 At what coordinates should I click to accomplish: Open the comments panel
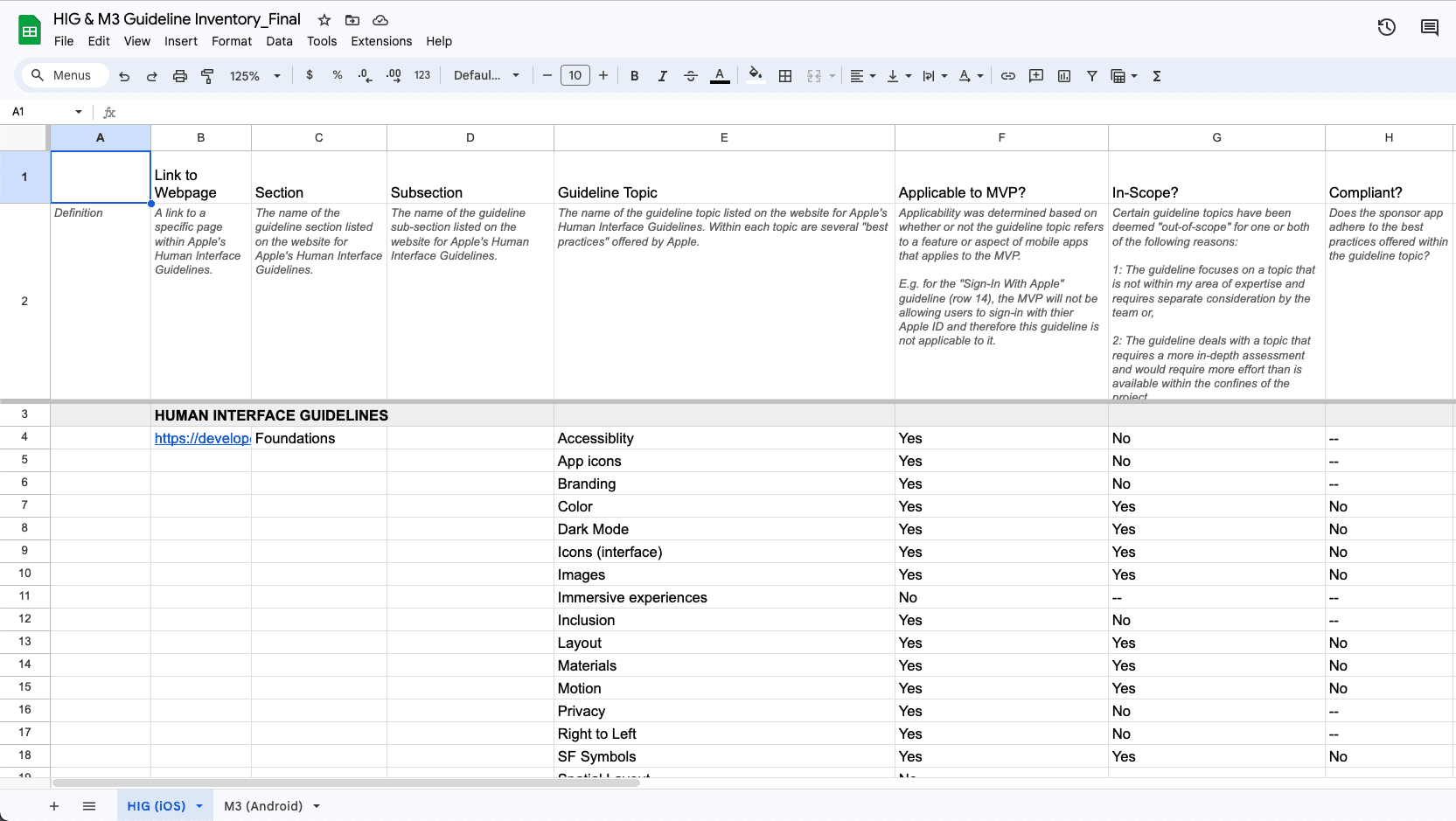(x=1430, y=27)
